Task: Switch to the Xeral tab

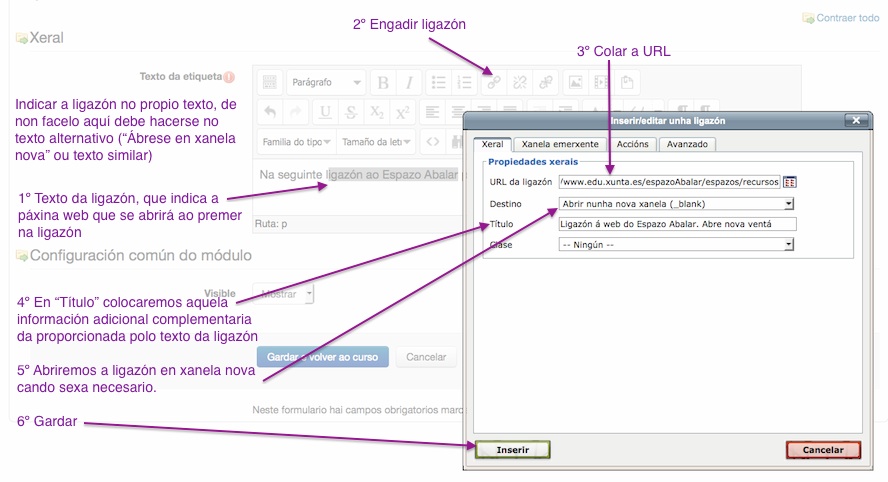Action: point(492,144)
